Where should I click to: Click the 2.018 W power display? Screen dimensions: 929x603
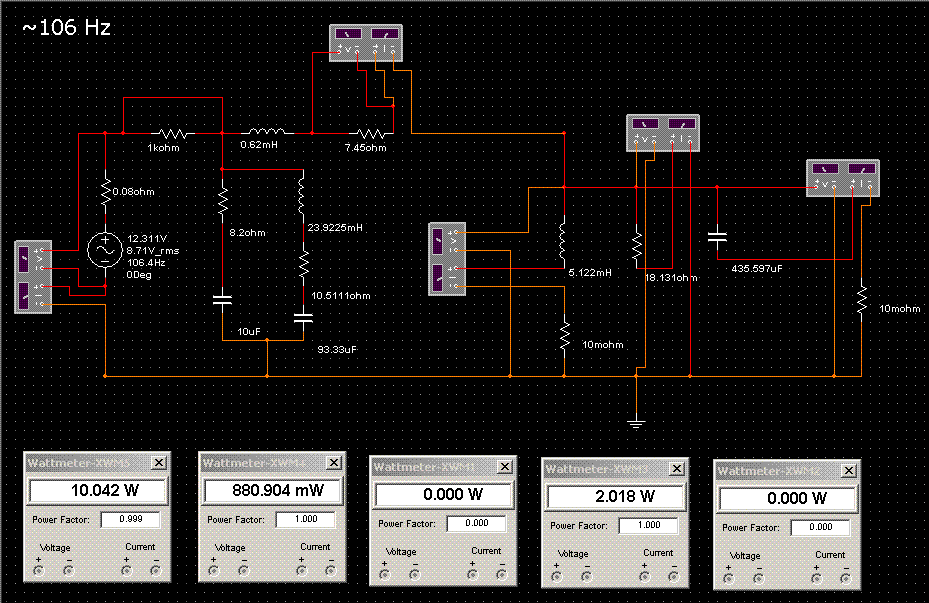tap(616, 496)
